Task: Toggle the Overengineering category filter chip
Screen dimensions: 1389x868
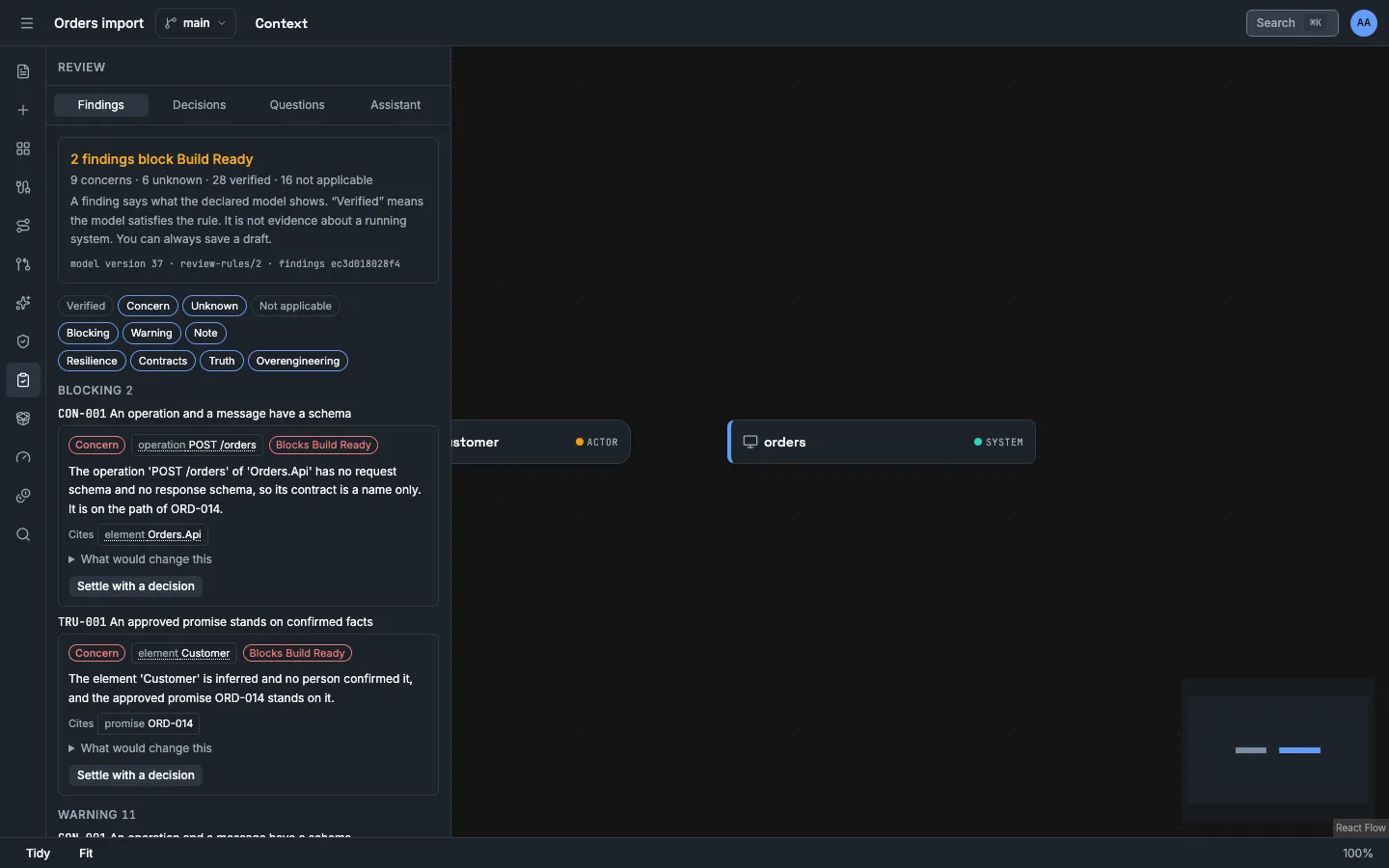Action: [298, 361]
